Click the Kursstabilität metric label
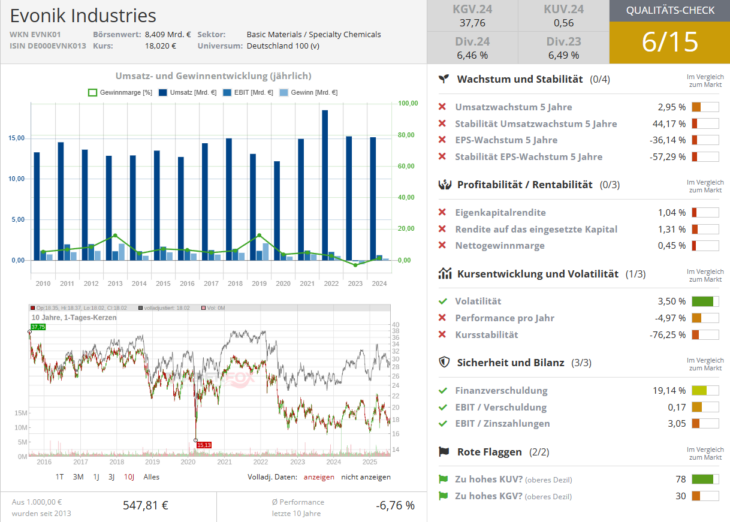 pyautogui.click(x=487, y=334)
